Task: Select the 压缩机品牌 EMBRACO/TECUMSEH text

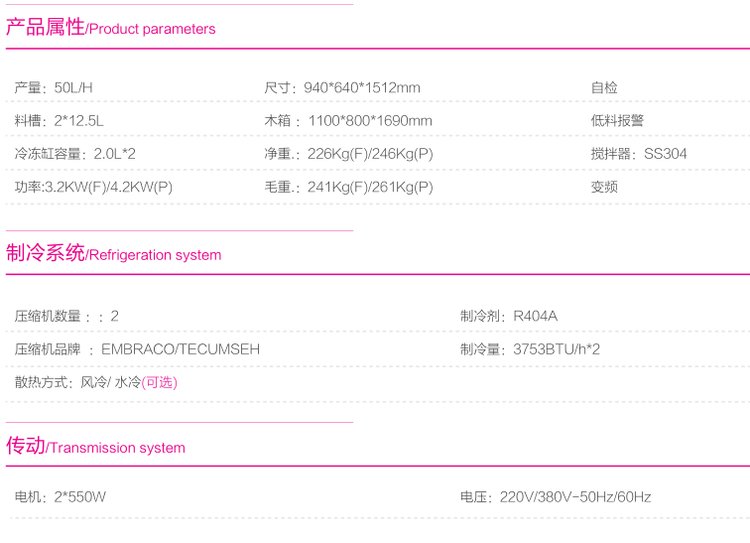Action: coord(137,349)
